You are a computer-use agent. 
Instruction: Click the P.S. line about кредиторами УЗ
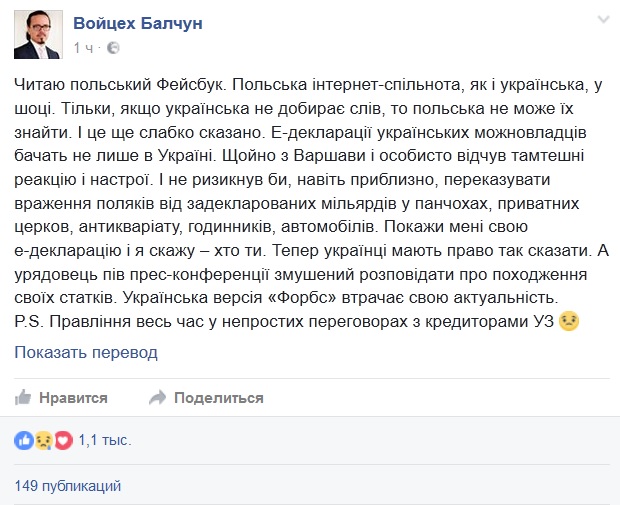coord(284,321)
